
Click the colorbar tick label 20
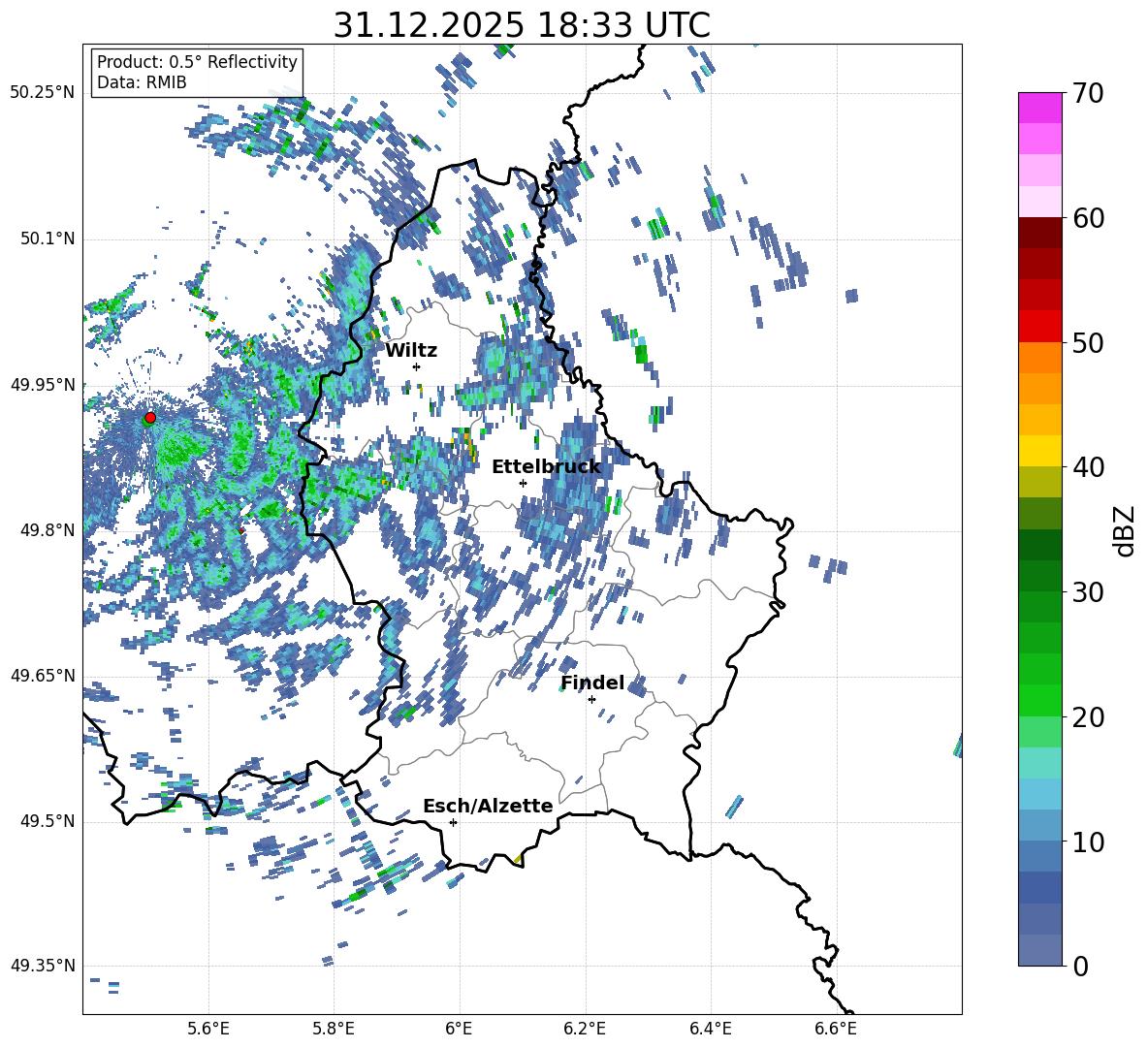click(x=1088, y=717)
